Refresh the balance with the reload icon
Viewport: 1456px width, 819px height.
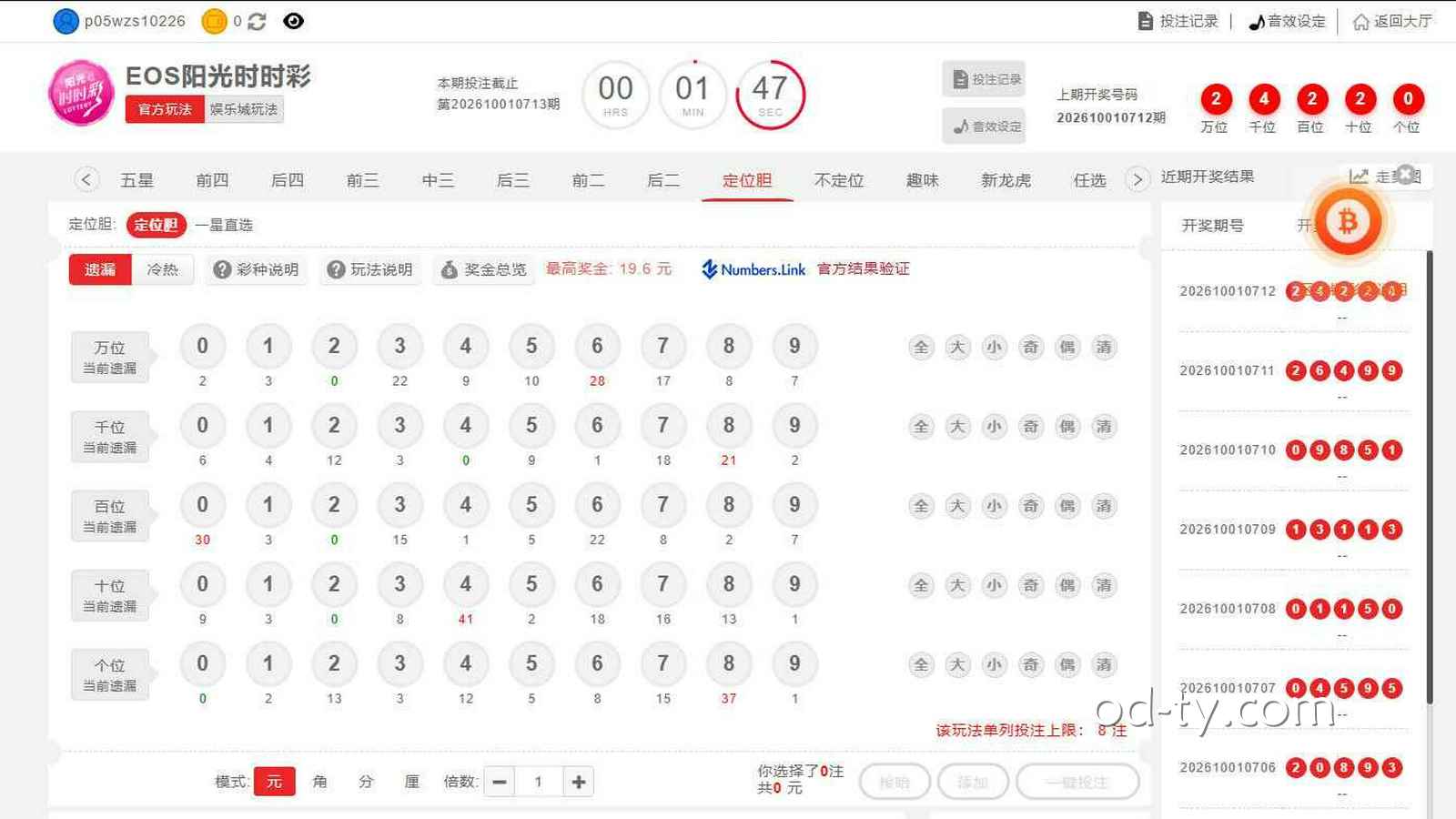257,21
